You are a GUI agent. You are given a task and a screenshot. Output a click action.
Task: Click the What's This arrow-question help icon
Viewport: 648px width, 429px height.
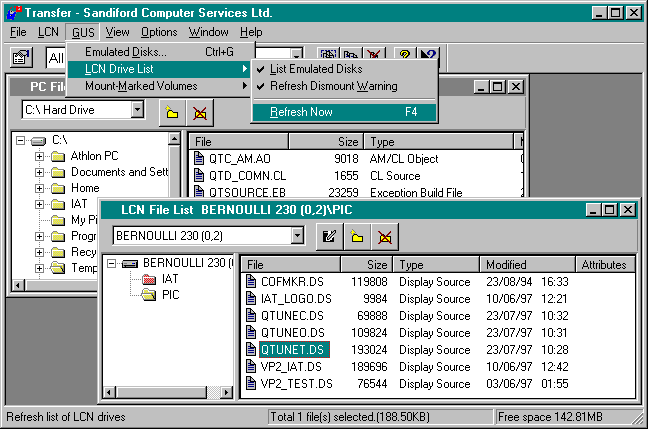[x=428, y=55]
